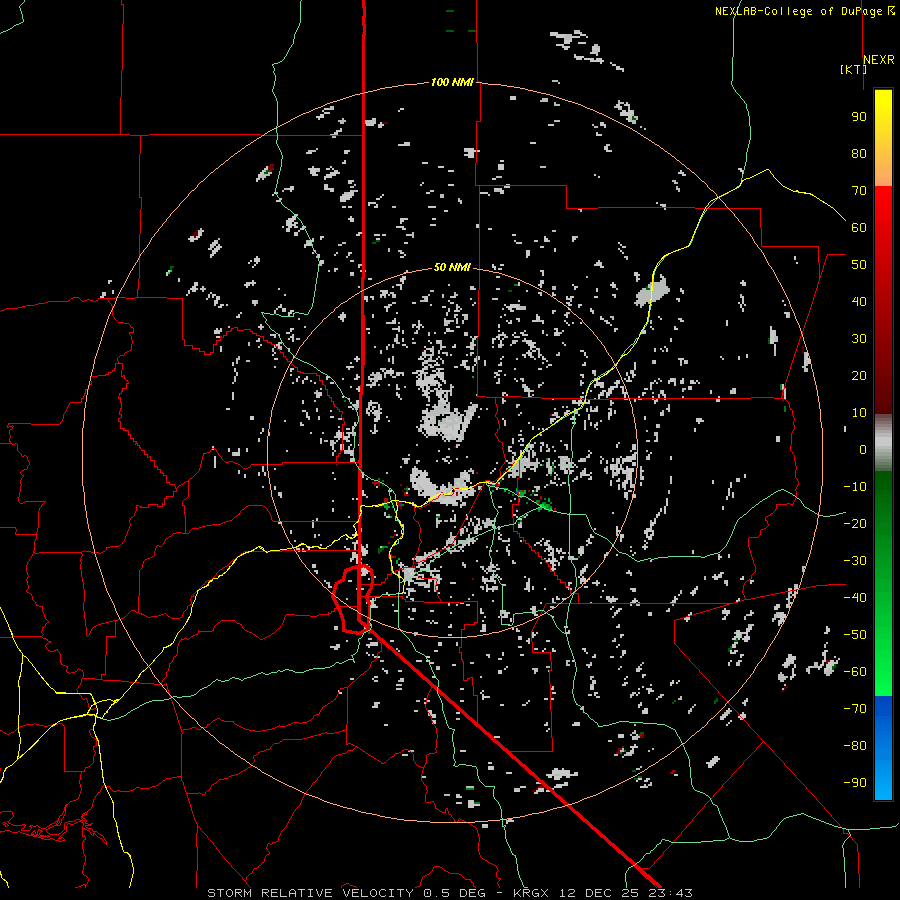Click the positive 90 value on the velocity scale

(859, 117)
